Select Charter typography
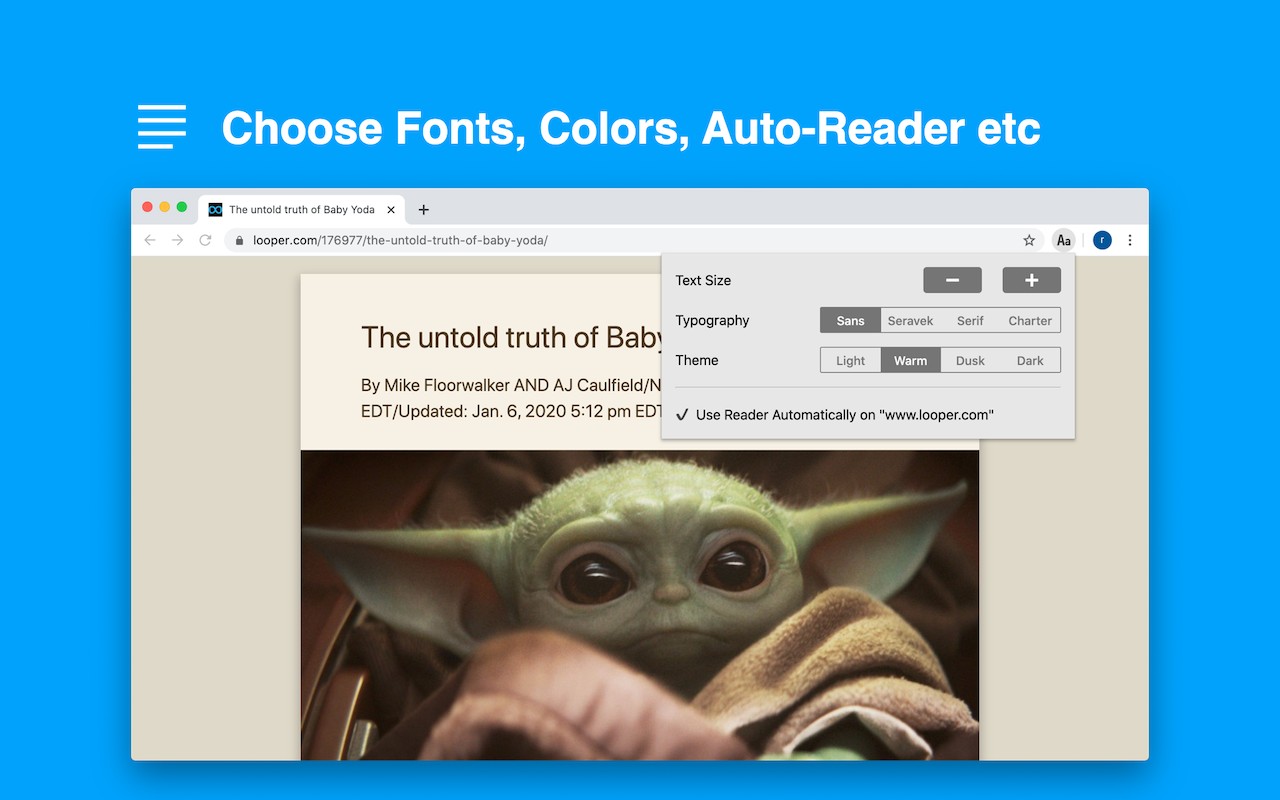The width and height of the screenshot is (1280, 800). (x=1030, y=320)
